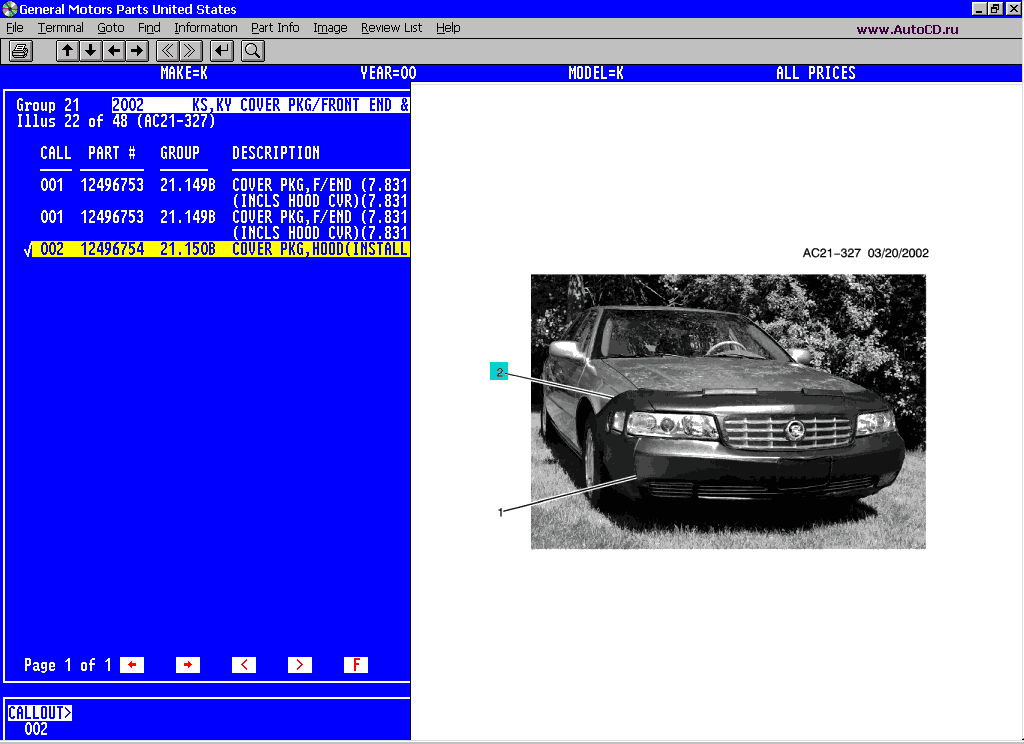Click the Group 21 label
This screenshot has width=1024, height=744.
pyautogui.click(x=48, y=105)
